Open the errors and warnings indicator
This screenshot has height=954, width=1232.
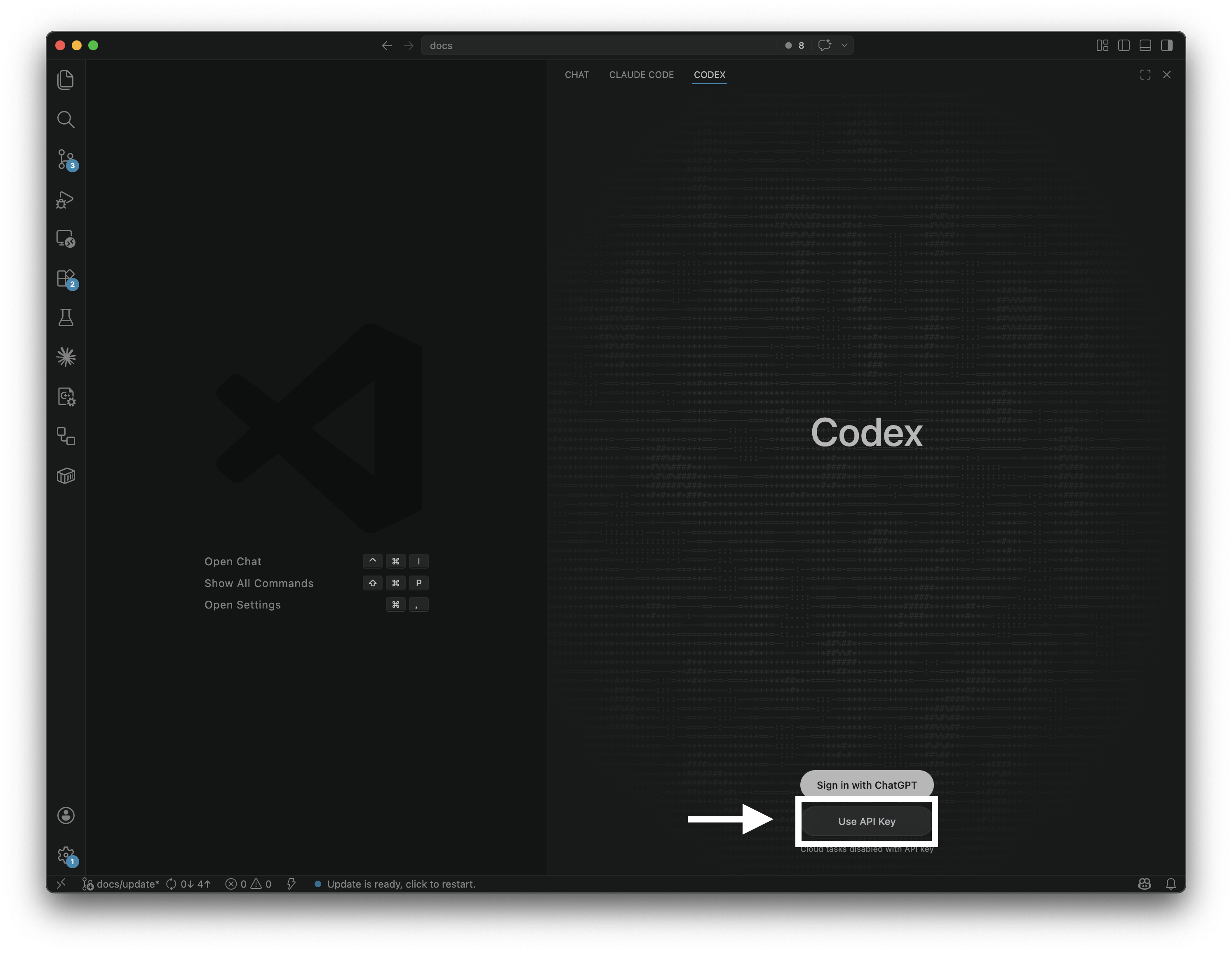(248, 884)
